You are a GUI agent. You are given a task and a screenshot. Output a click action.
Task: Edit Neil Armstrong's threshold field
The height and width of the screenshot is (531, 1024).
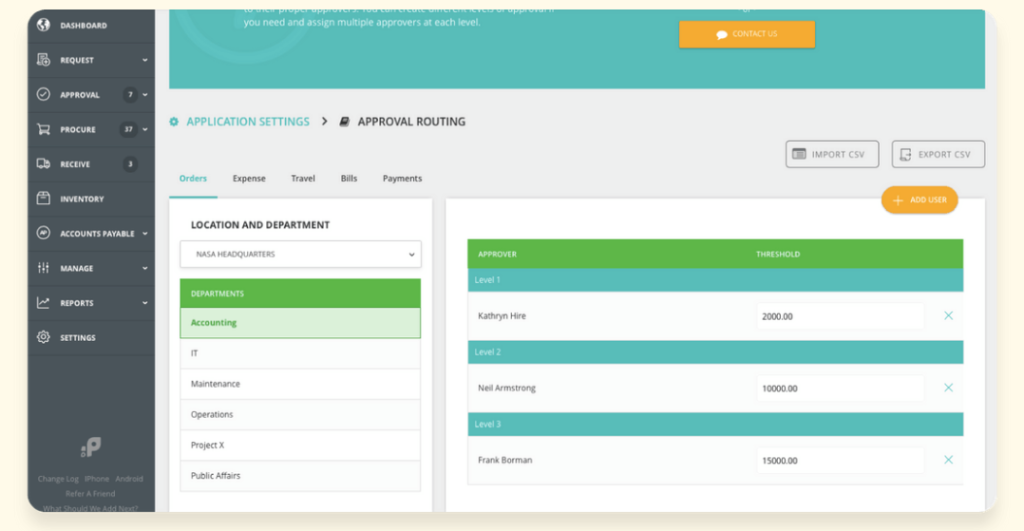[x=839, y=388]
